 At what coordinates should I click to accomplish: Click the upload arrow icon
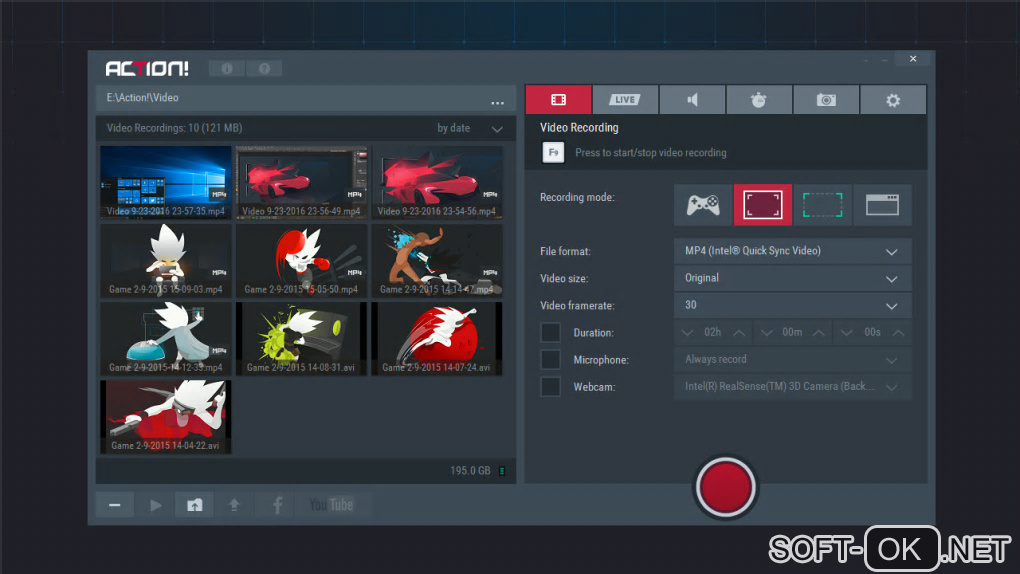pos(234,505)
